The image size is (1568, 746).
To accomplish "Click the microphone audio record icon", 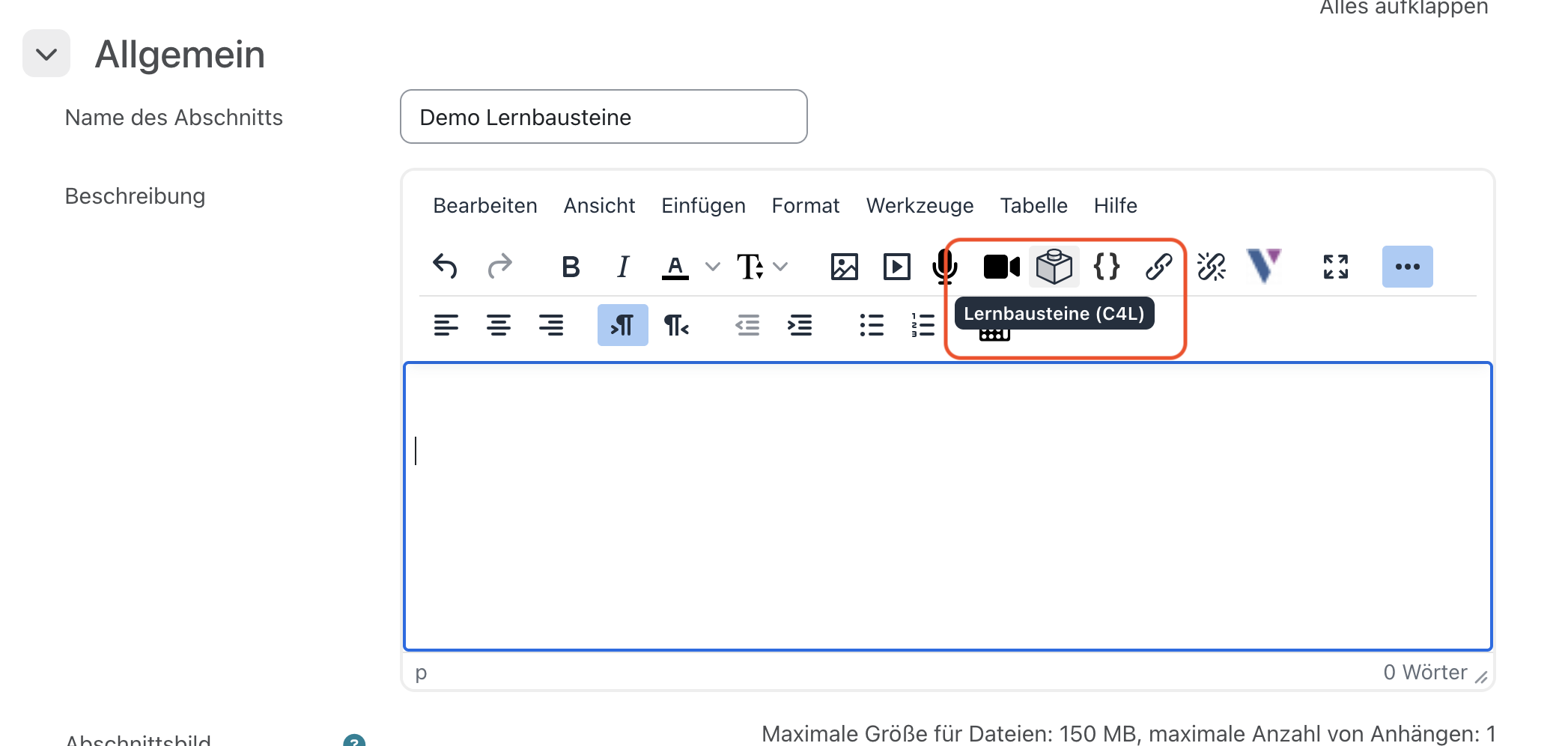I will (x=945, y=267).
